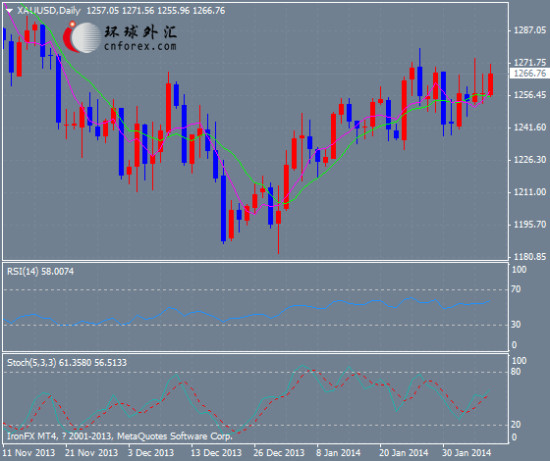Click the white triangle beside XAUUSD,Daily

[9, 11]
